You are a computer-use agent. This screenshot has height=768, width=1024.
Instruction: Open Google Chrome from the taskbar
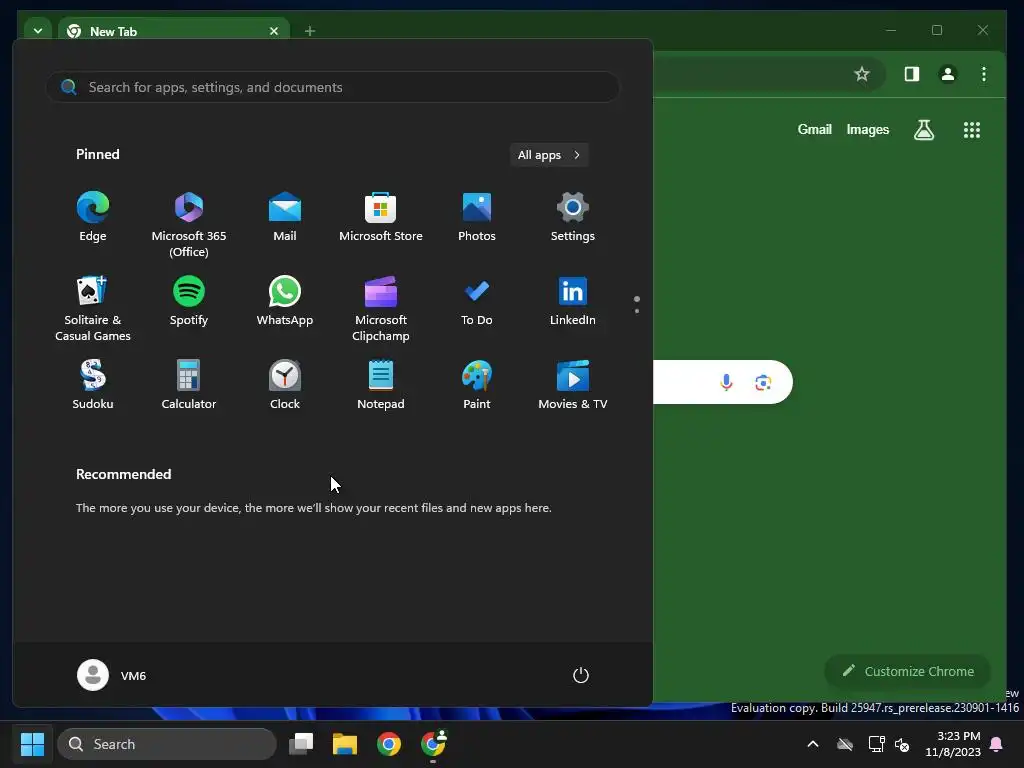point(389,744)
